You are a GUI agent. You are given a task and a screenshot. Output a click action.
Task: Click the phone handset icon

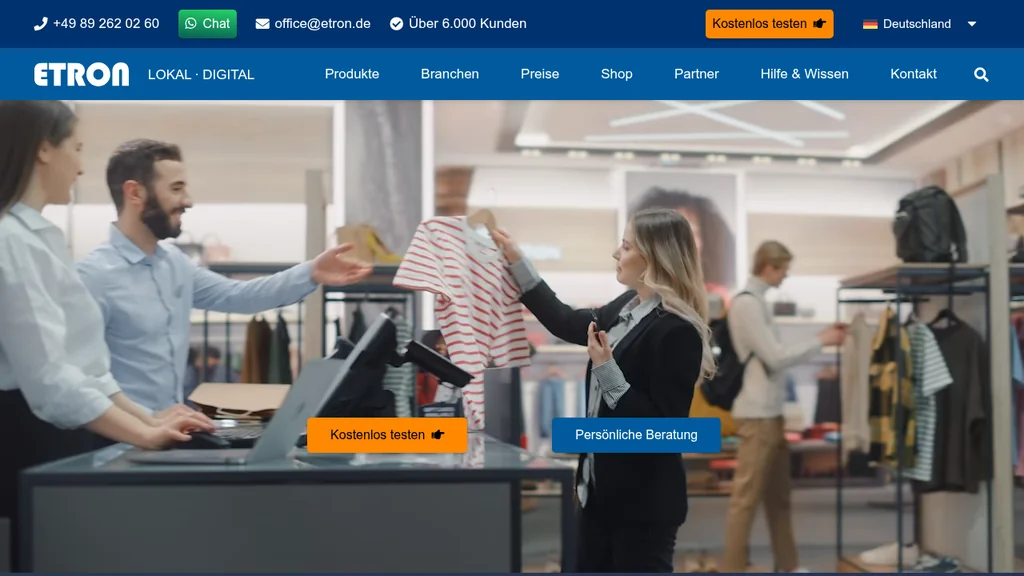(x=40, y=24)
